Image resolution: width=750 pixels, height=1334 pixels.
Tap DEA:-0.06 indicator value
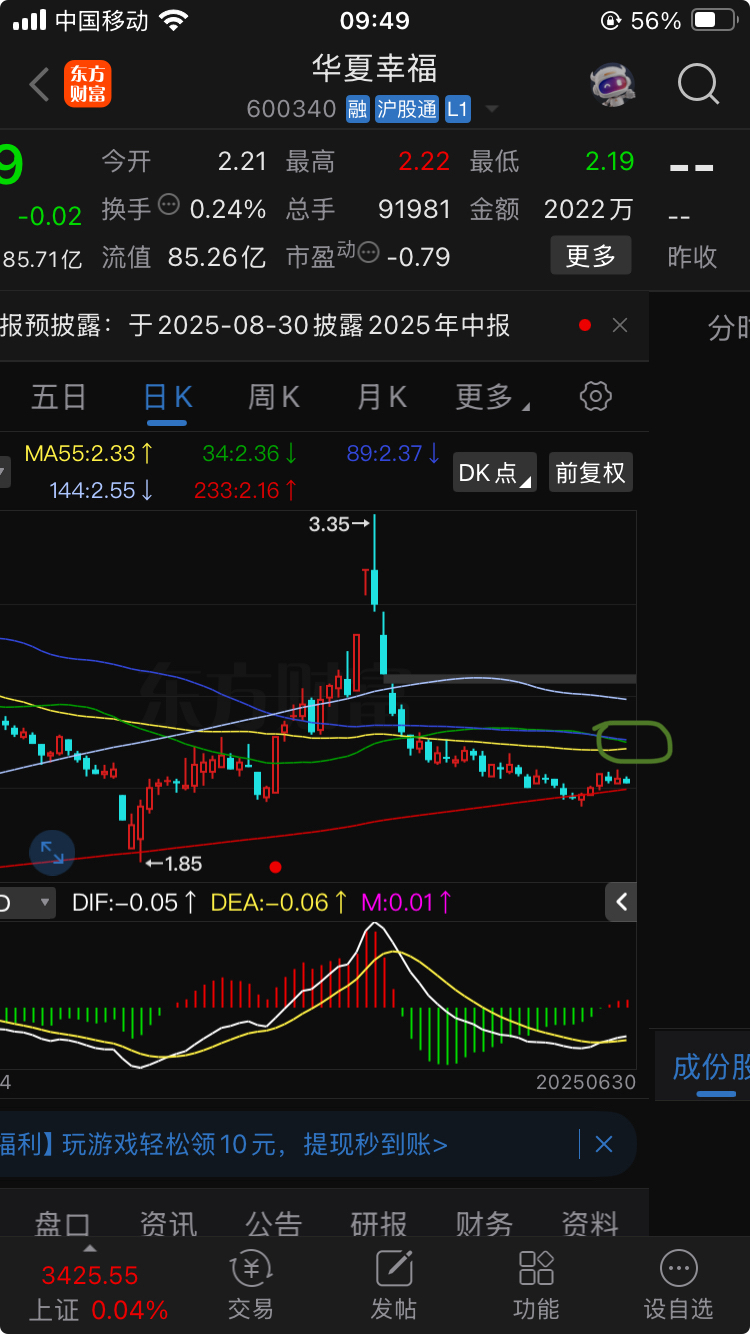279,902
